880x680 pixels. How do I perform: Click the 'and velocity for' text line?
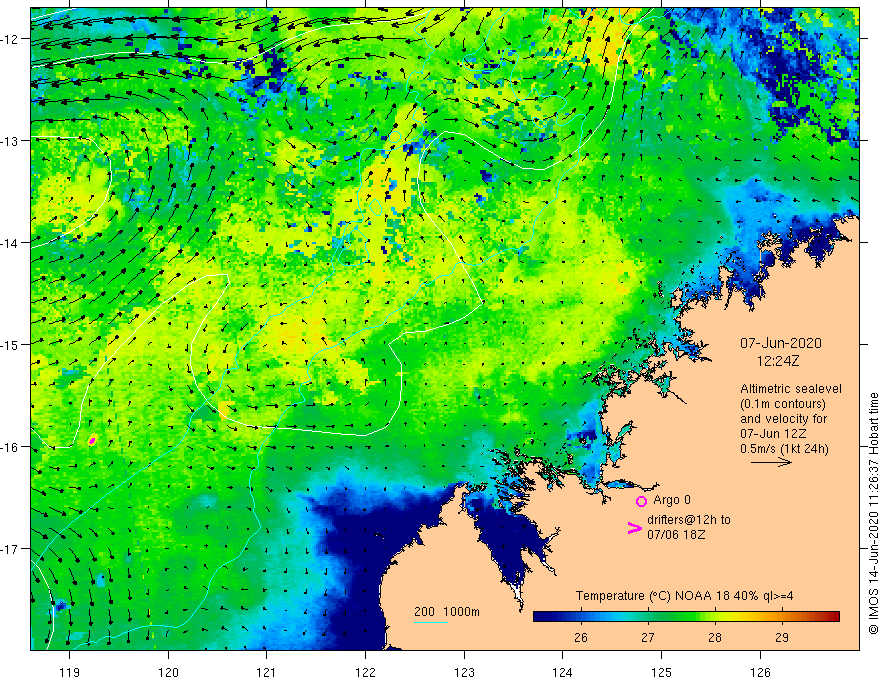(783, 419)
